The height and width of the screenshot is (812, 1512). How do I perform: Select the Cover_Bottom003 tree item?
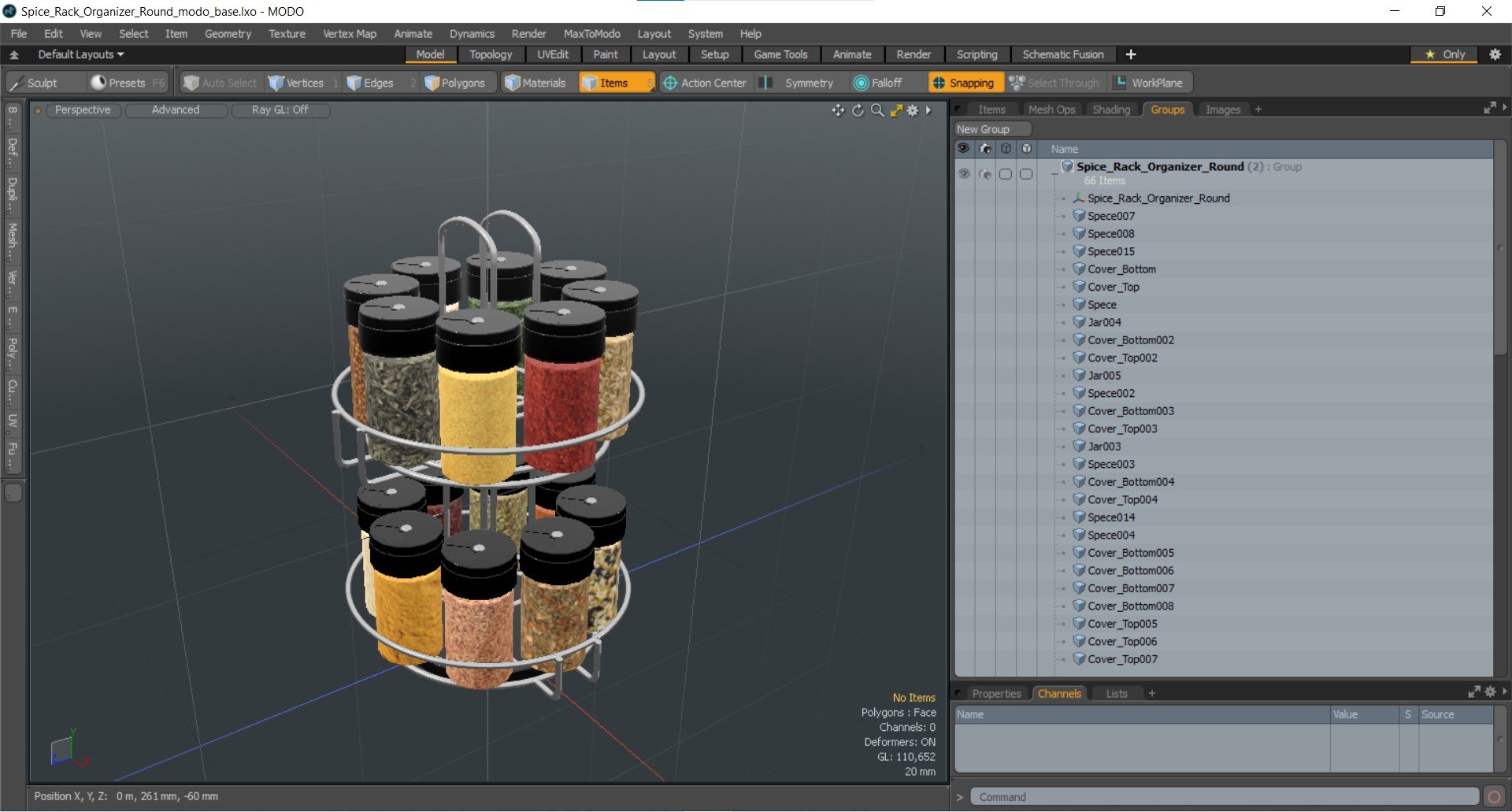[1131, 411]
